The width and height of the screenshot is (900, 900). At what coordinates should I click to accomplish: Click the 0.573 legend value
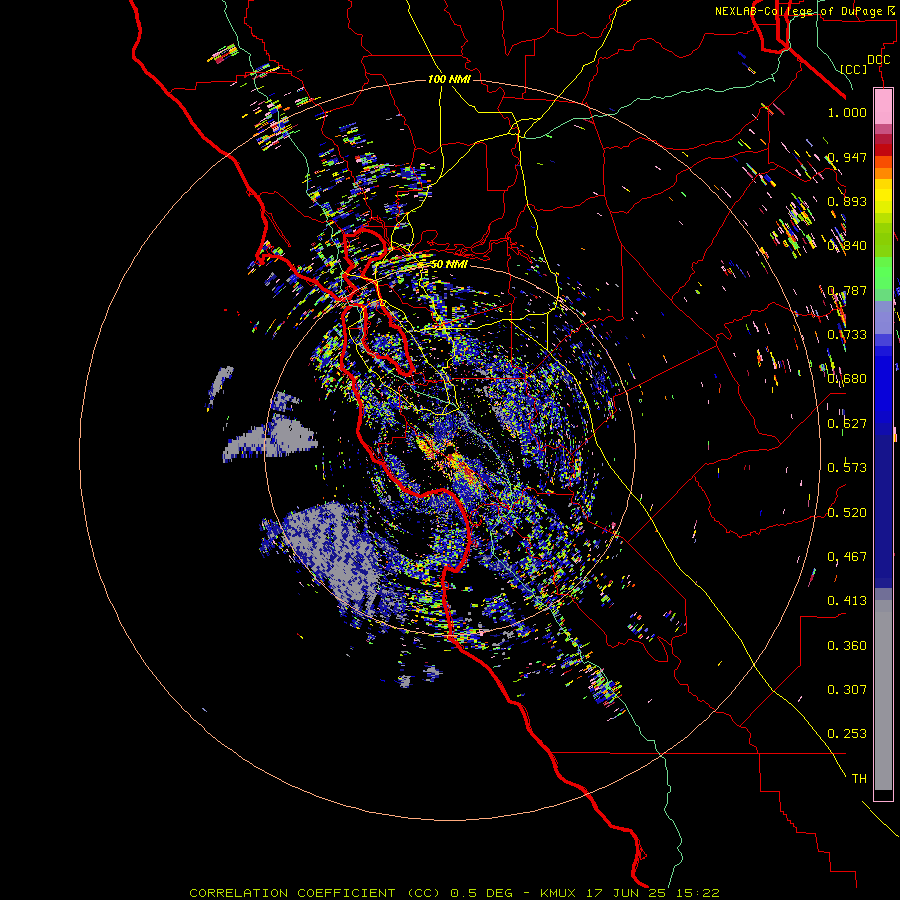847,468
